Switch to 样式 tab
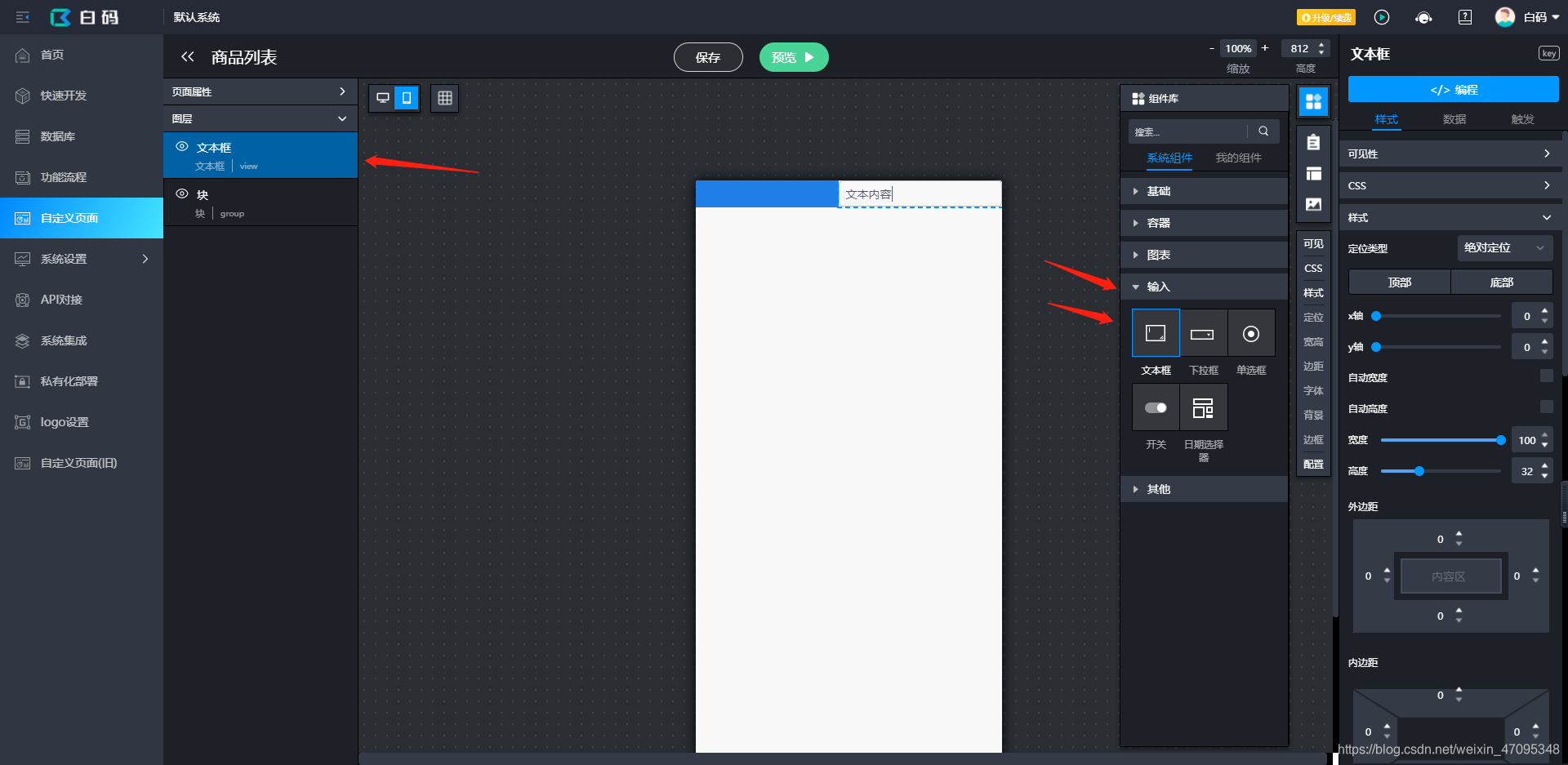The width and height of the screenshot is (1568, 765). click(1386, 119)
